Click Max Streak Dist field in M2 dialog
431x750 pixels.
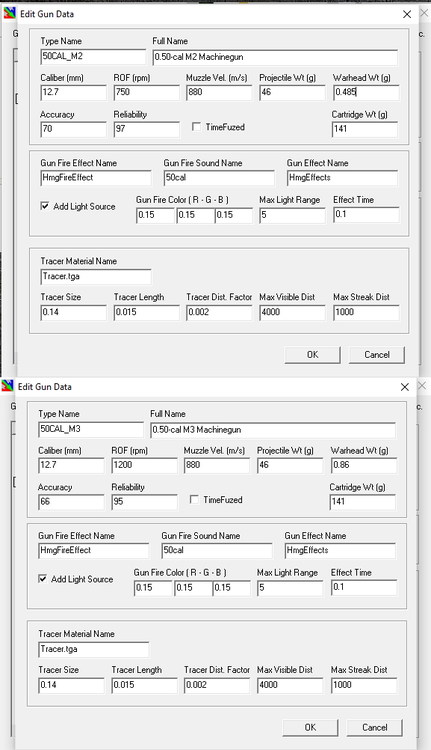(x=366, y=312)
